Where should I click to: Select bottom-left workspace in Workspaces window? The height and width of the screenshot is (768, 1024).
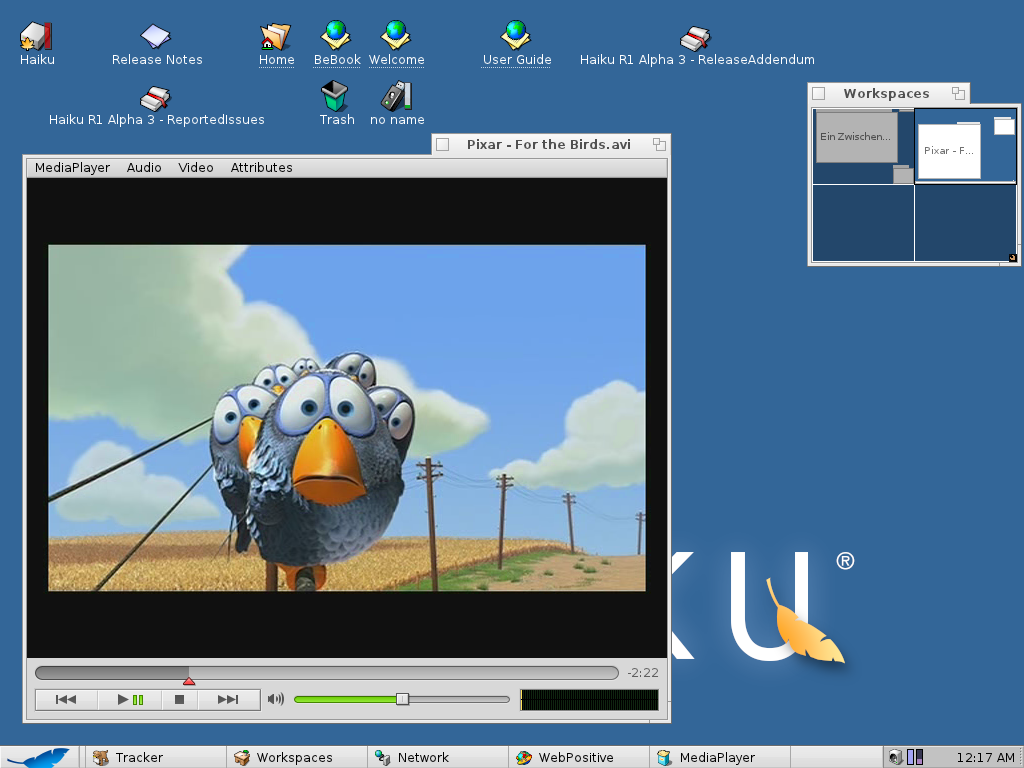[862, 223]
